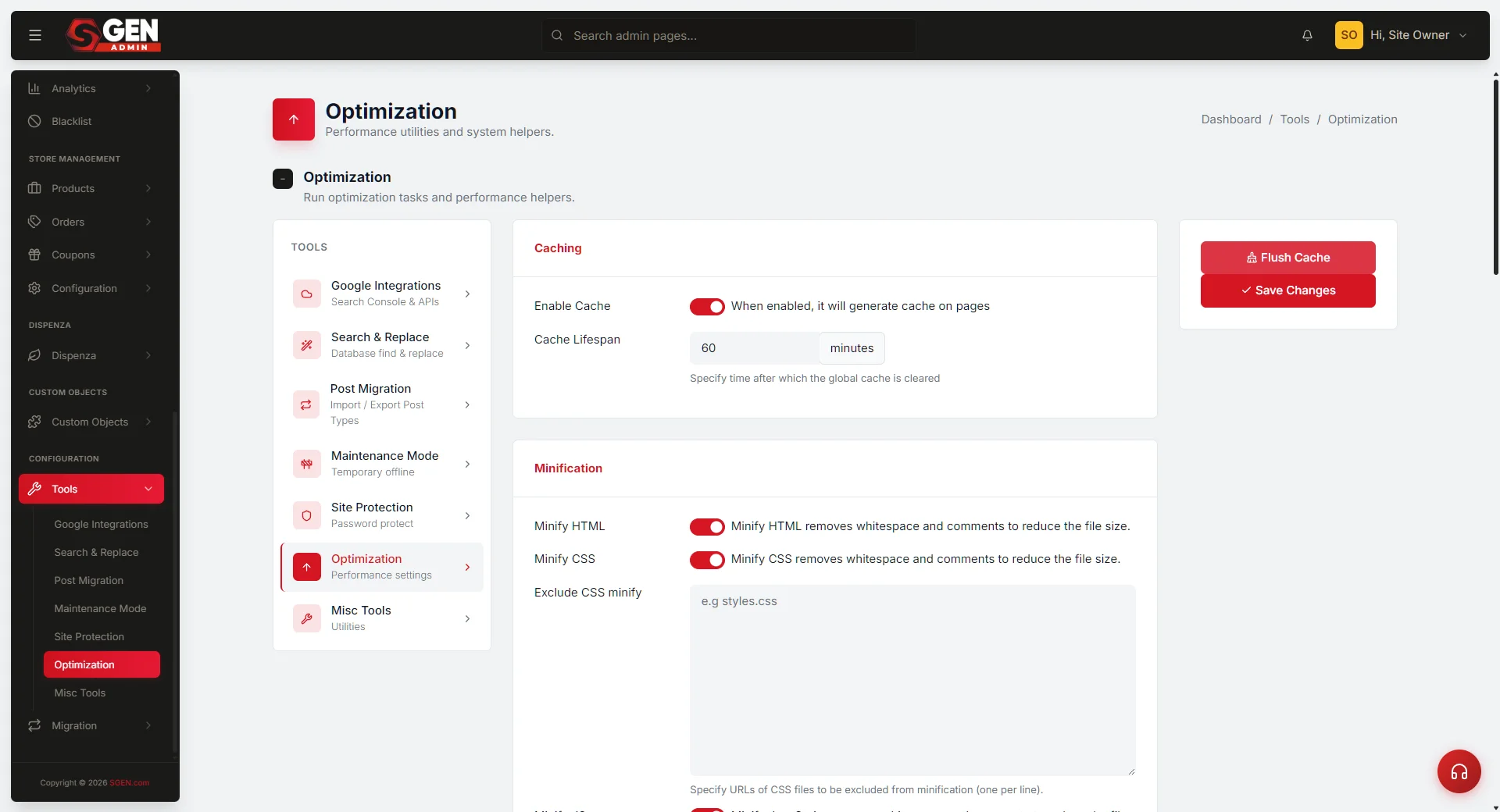Click the Misc Tools wrench icon

306,618
